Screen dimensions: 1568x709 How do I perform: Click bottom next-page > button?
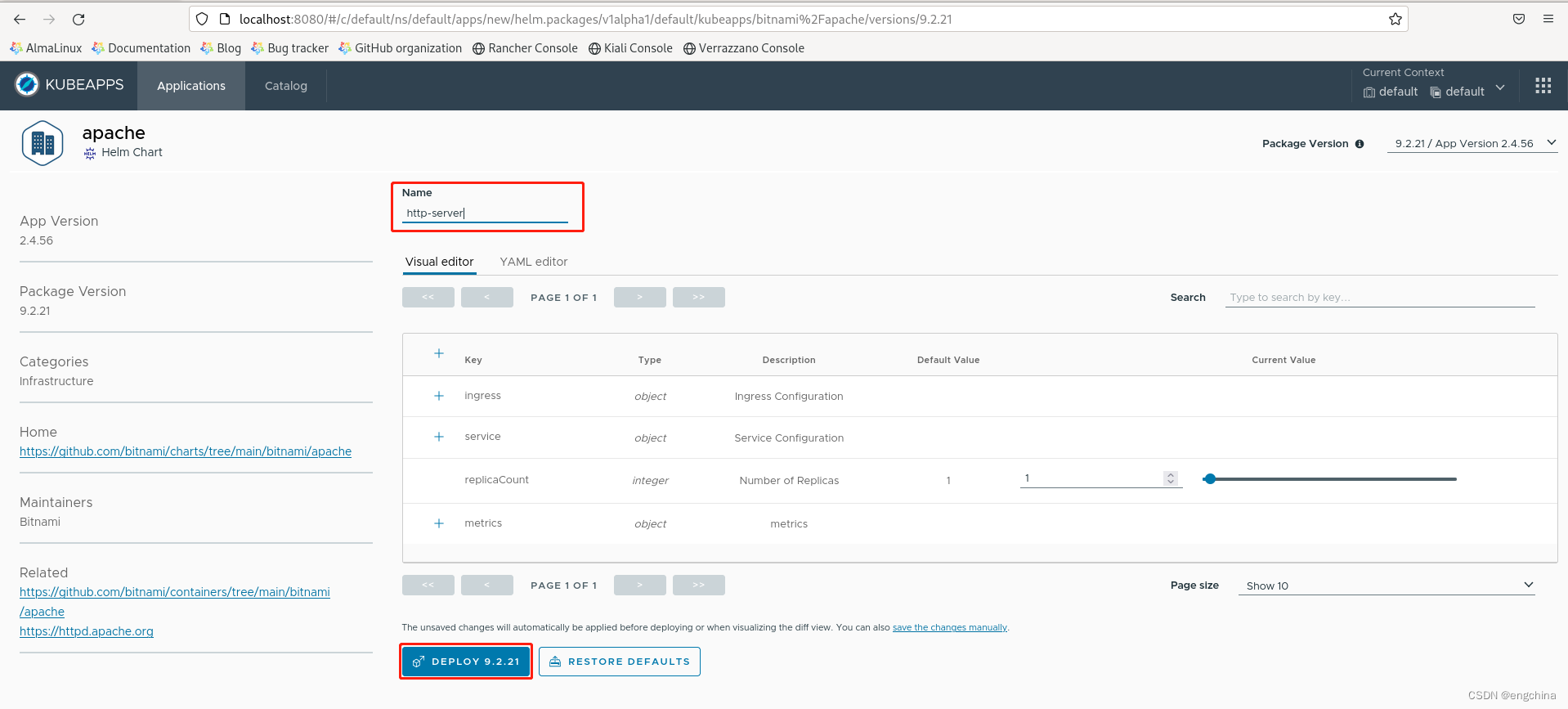pyautogui.click(x=640, y=586)
